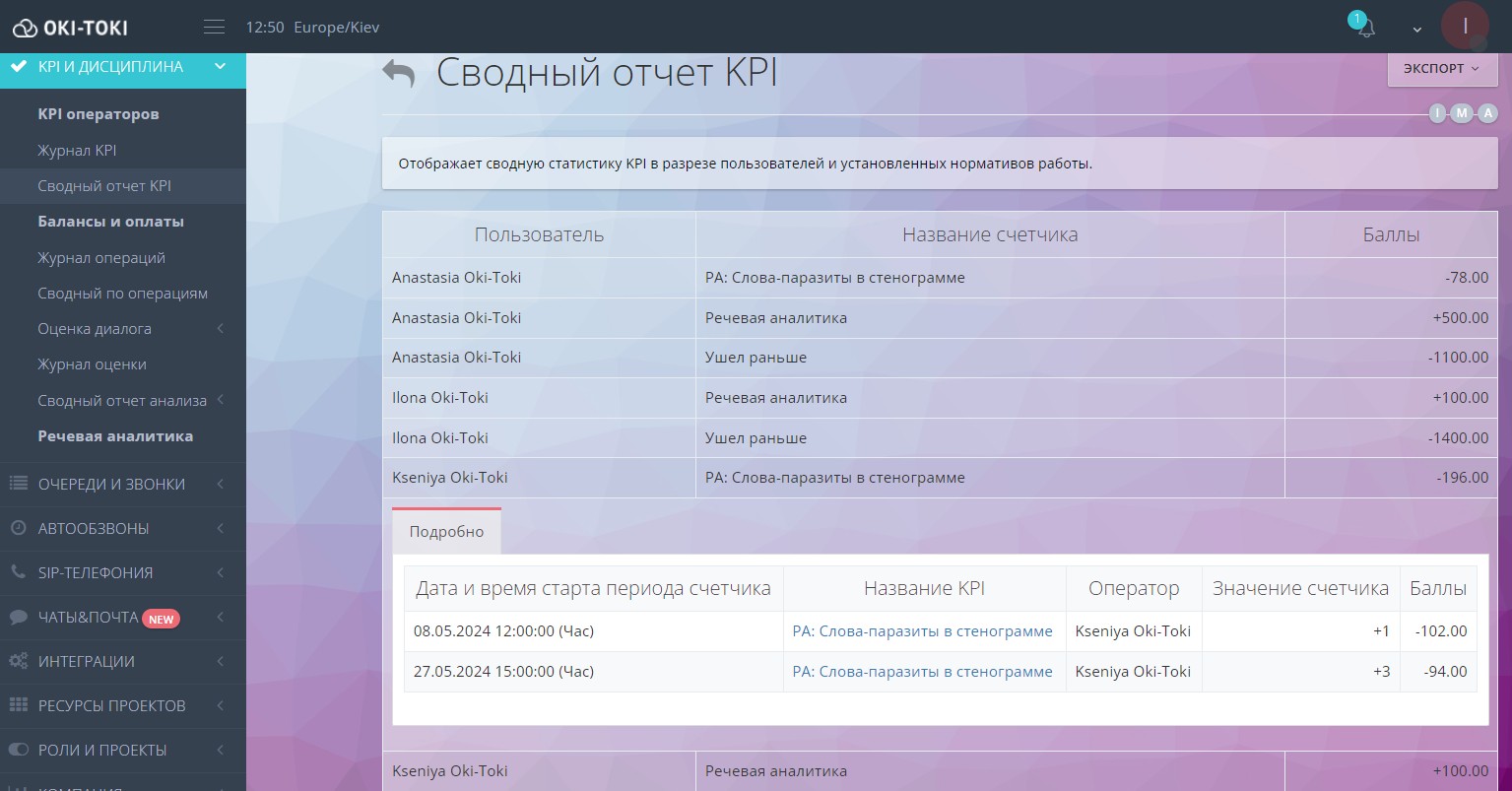
Task: Expand Сводный отчет анализа chevron
Action: 221,400
